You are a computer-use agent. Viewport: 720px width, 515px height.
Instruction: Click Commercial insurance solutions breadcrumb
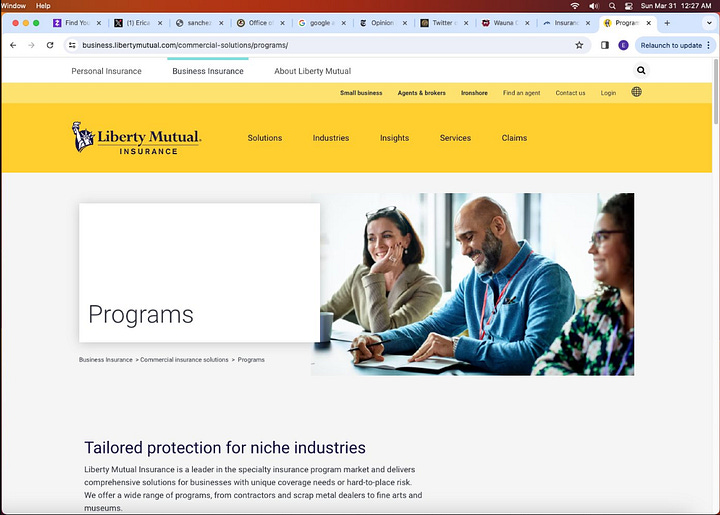[x=184, y=359]
